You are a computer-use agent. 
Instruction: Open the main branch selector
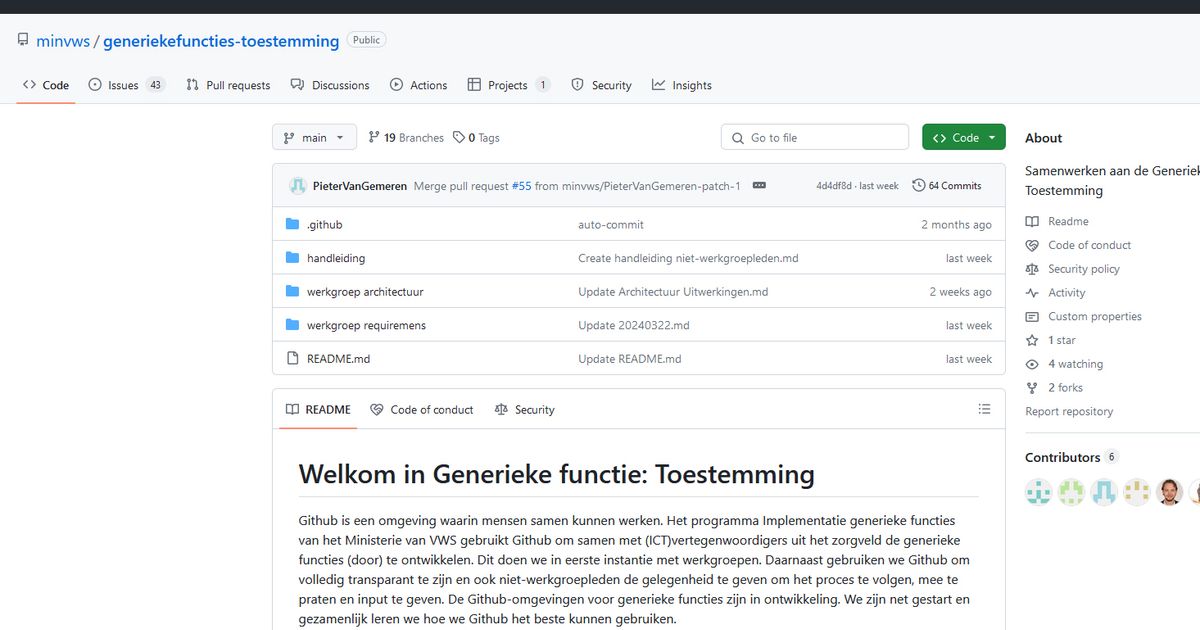coord(314,137)
